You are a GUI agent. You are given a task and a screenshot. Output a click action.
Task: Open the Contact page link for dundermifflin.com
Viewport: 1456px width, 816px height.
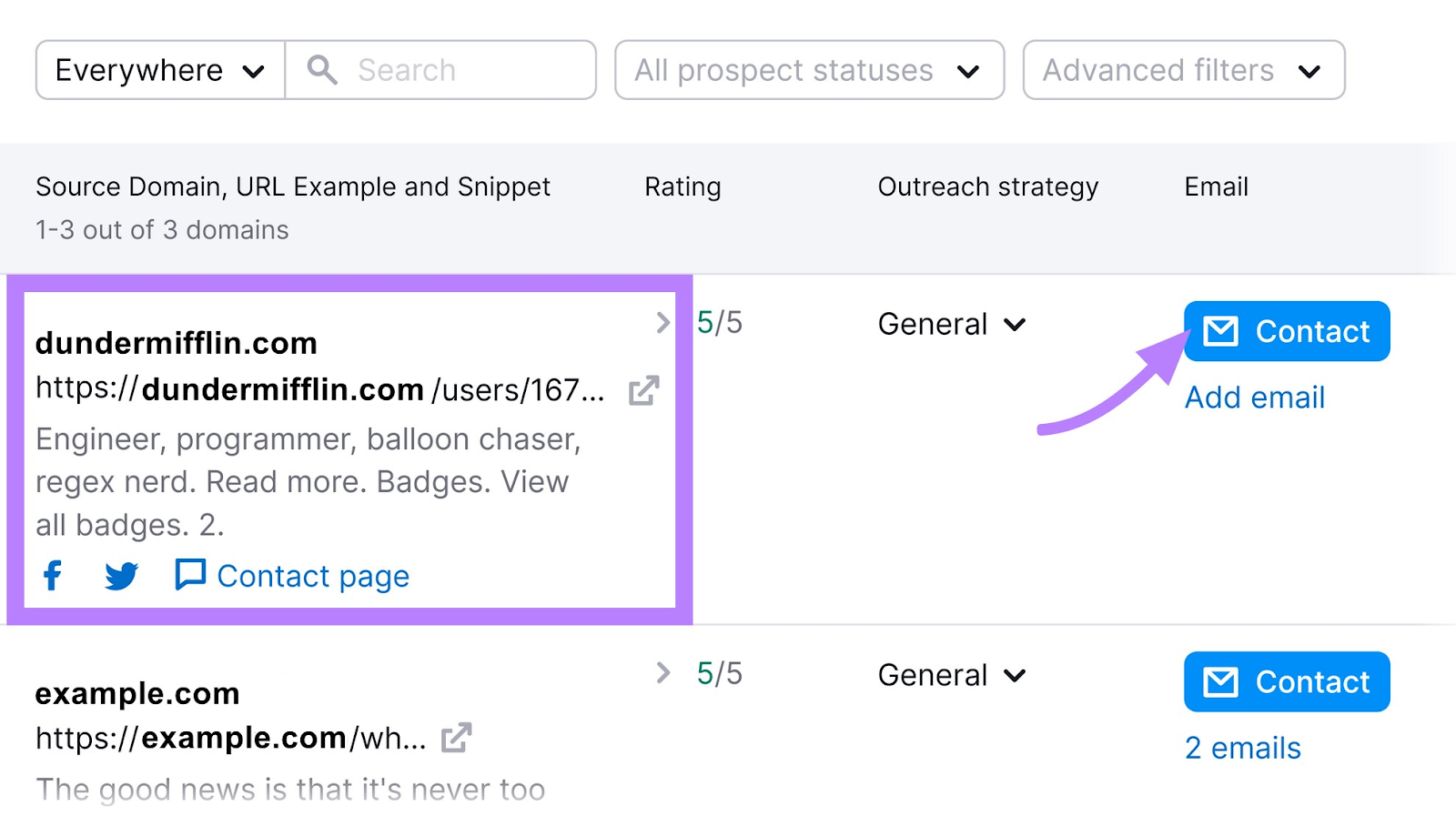point(312,575)
